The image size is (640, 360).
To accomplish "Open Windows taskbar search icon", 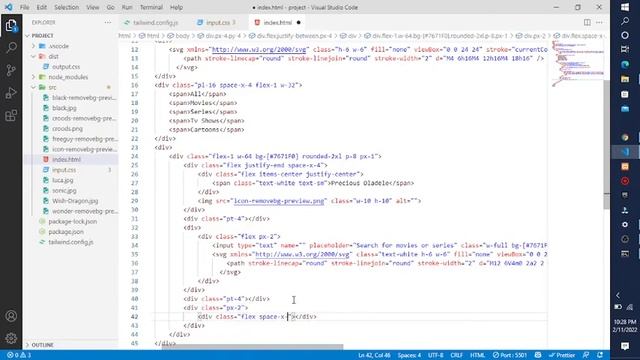I will (625, 21).
